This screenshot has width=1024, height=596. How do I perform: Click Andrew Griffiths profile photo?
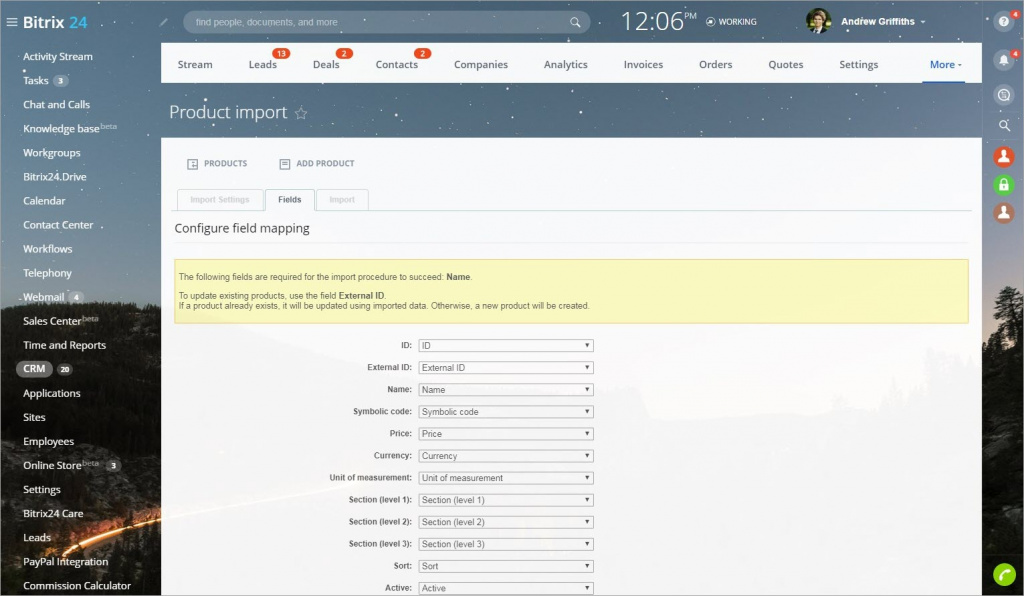click(818, 21)
